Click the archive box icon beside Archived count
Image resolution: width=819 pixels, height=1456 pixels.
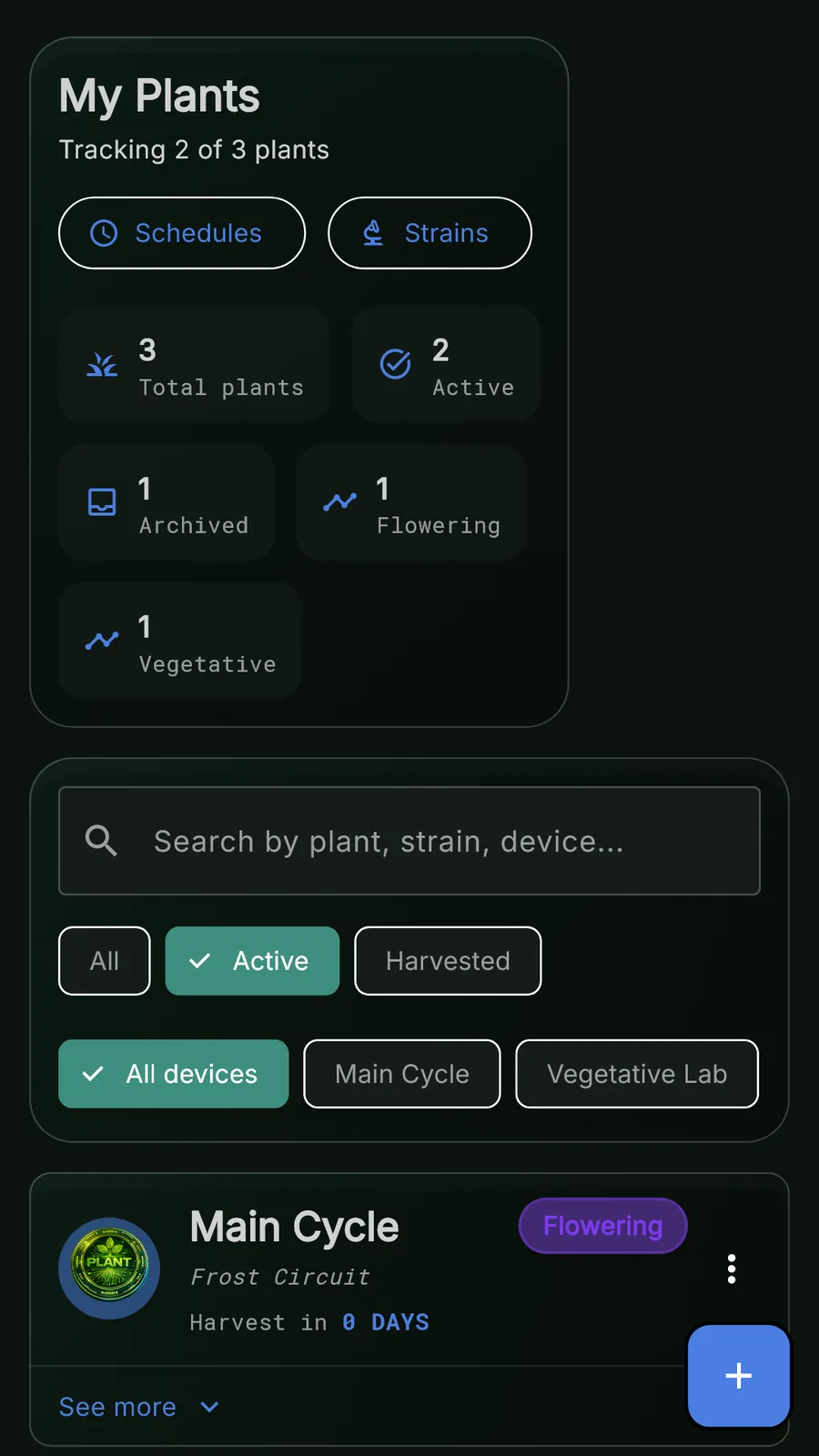[x=102, y=501]
